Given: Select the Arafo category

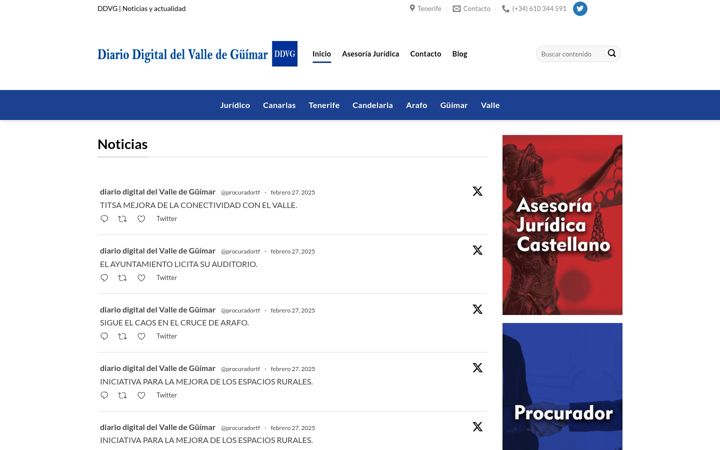Looking at the screenshot, I should (416, 105).
